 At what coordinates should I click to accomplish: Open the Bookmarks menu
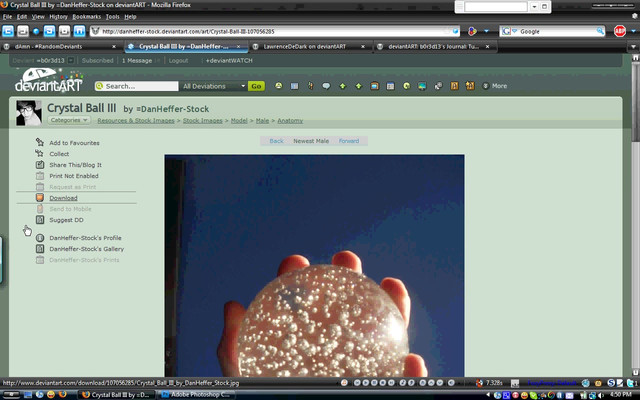[x=87, y=17]
